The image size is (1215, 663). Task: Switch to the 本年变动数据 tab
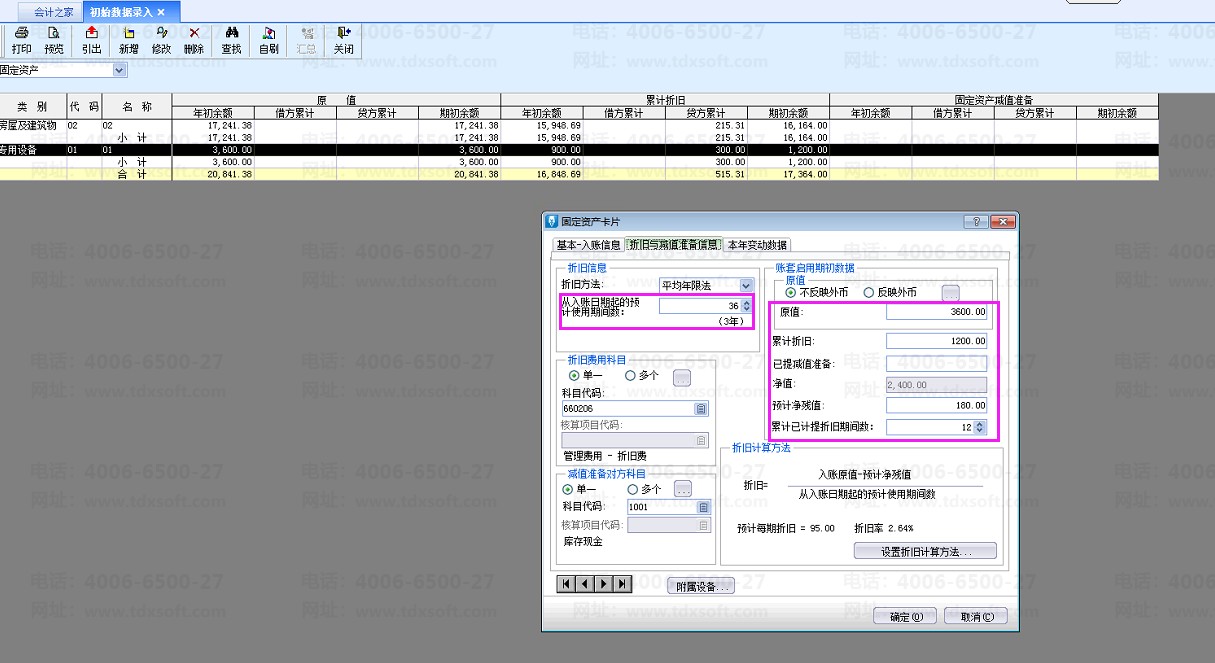pyautogui.click(x=757, y=245)
